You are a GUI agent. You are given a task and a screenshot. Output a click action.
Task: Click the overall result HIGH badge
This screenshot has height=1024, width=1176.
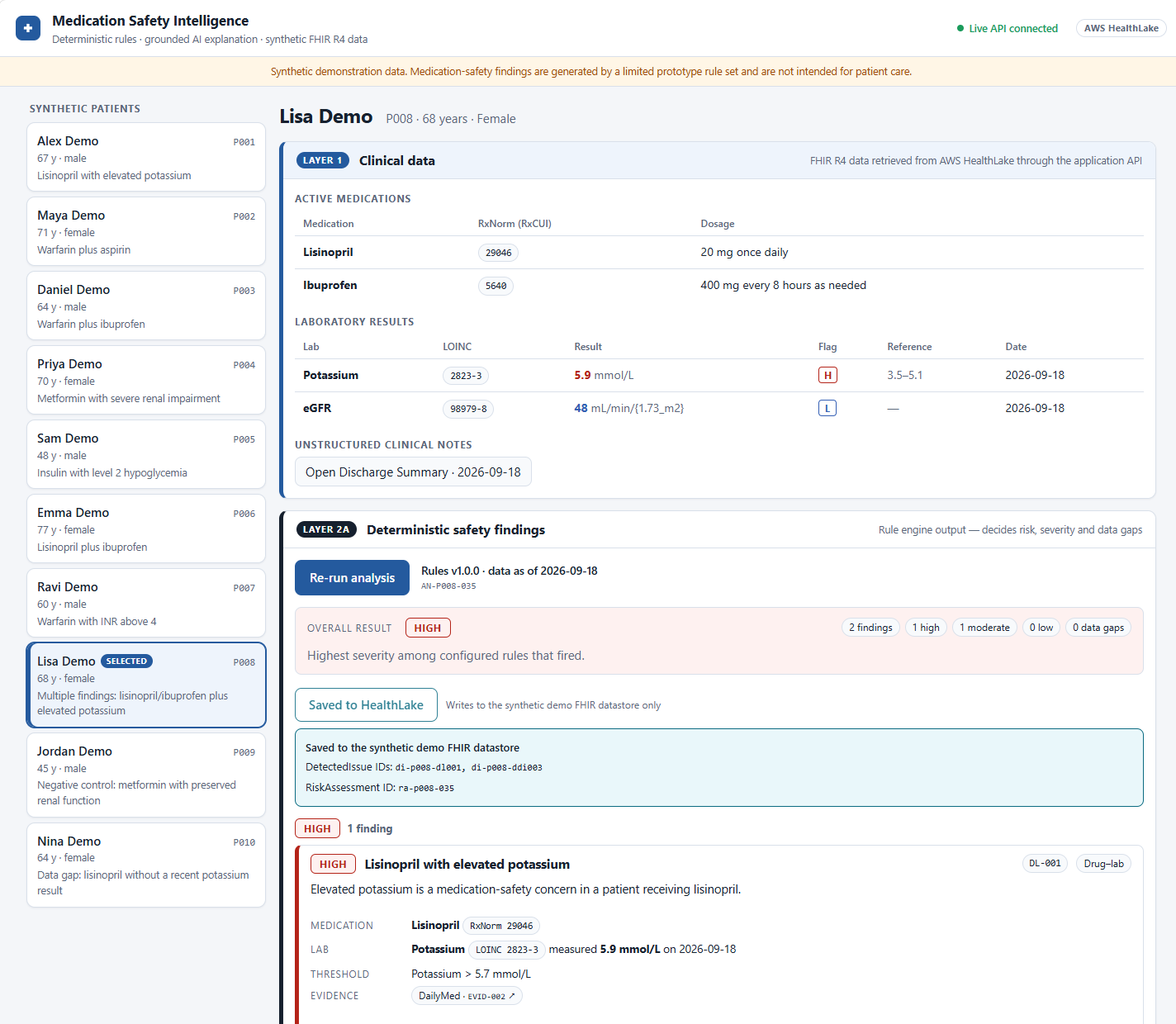click(x=428, y=628)
